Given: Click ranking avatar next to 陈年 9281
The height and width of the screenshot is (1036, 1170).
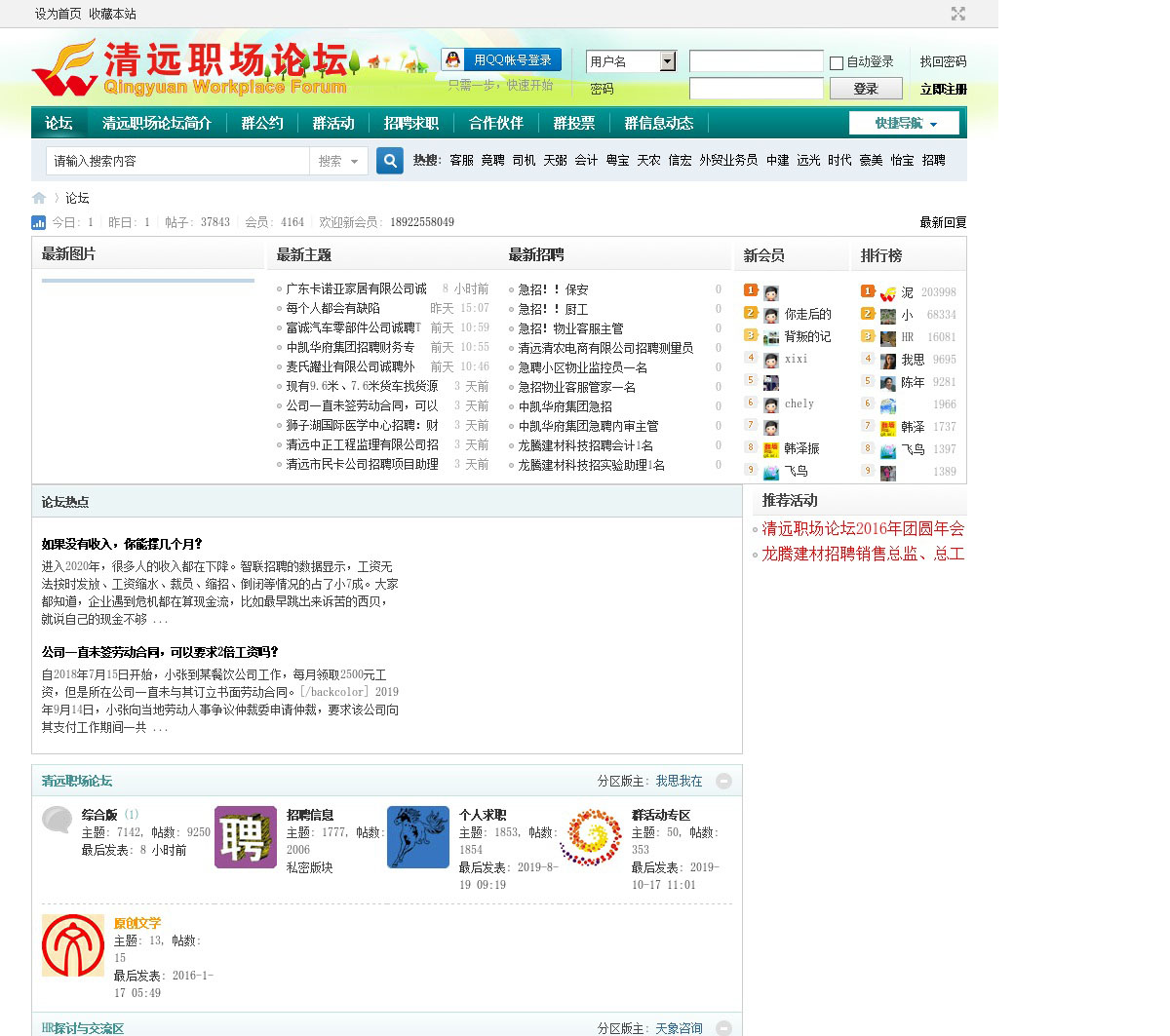Looking at the screenshot, I should (888, 383).
